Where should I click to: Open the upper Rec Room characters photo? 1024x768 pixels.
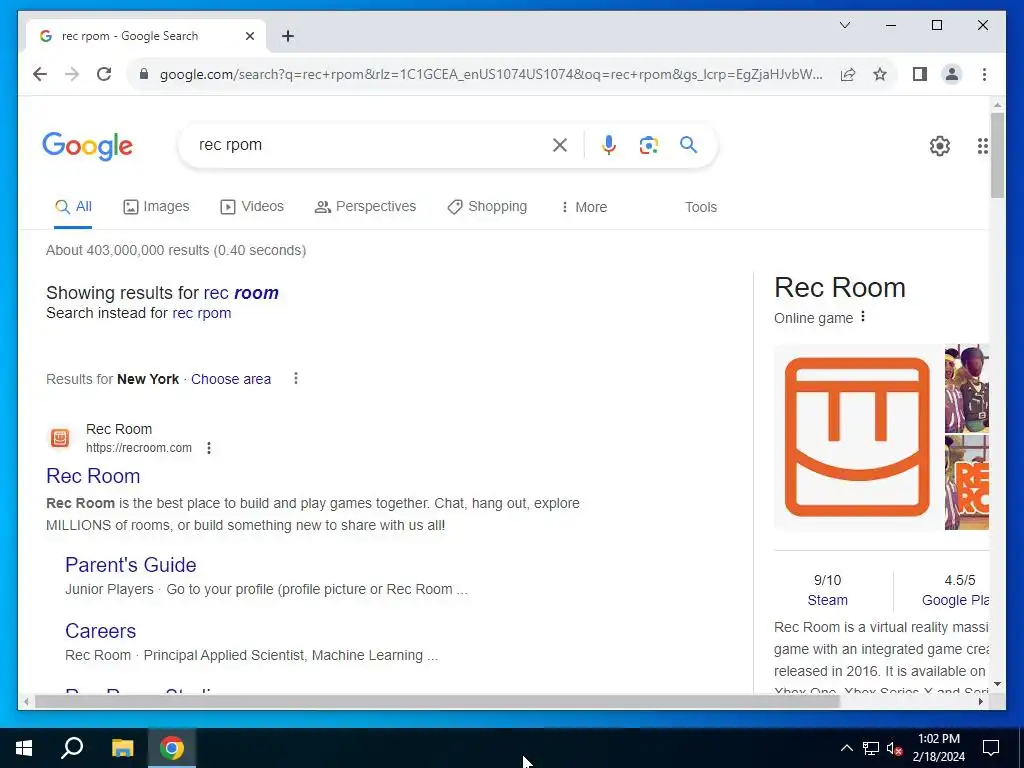[x=967, y=389]
